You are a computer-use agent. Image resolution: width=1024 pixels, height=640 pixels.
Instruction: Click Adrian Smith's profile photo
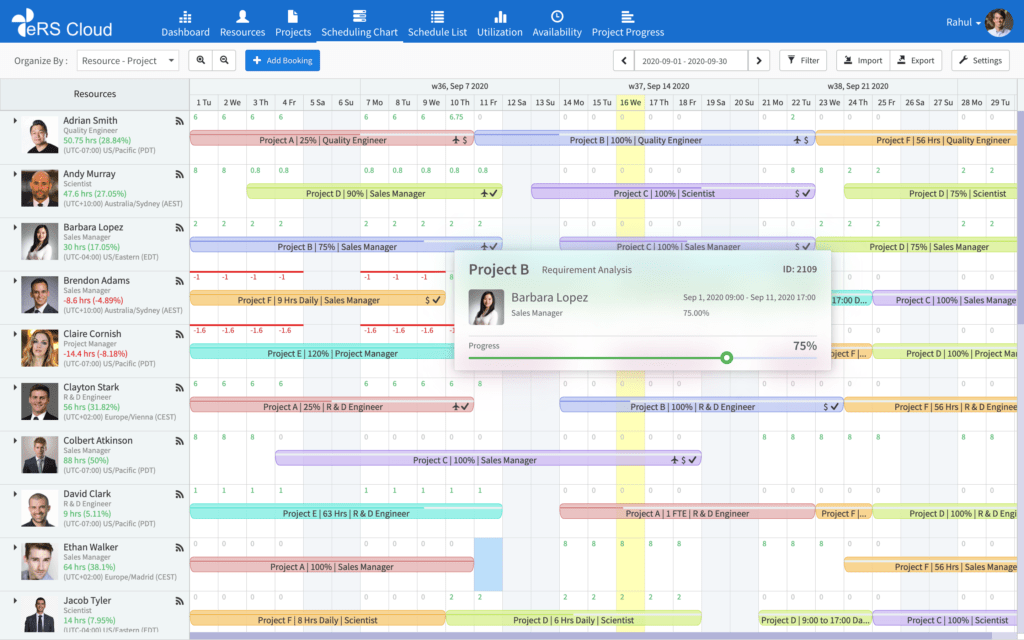(40, 136)
